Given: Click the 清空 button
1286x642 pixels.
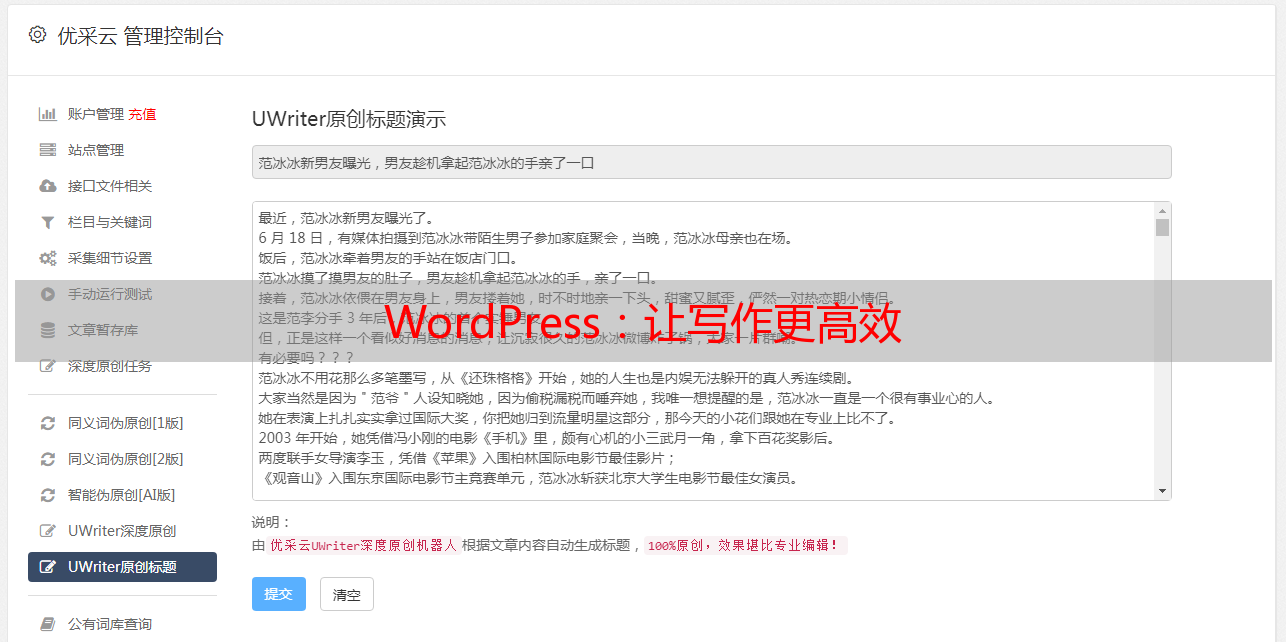Looking at the screenshot, I should tap(347, 594).
